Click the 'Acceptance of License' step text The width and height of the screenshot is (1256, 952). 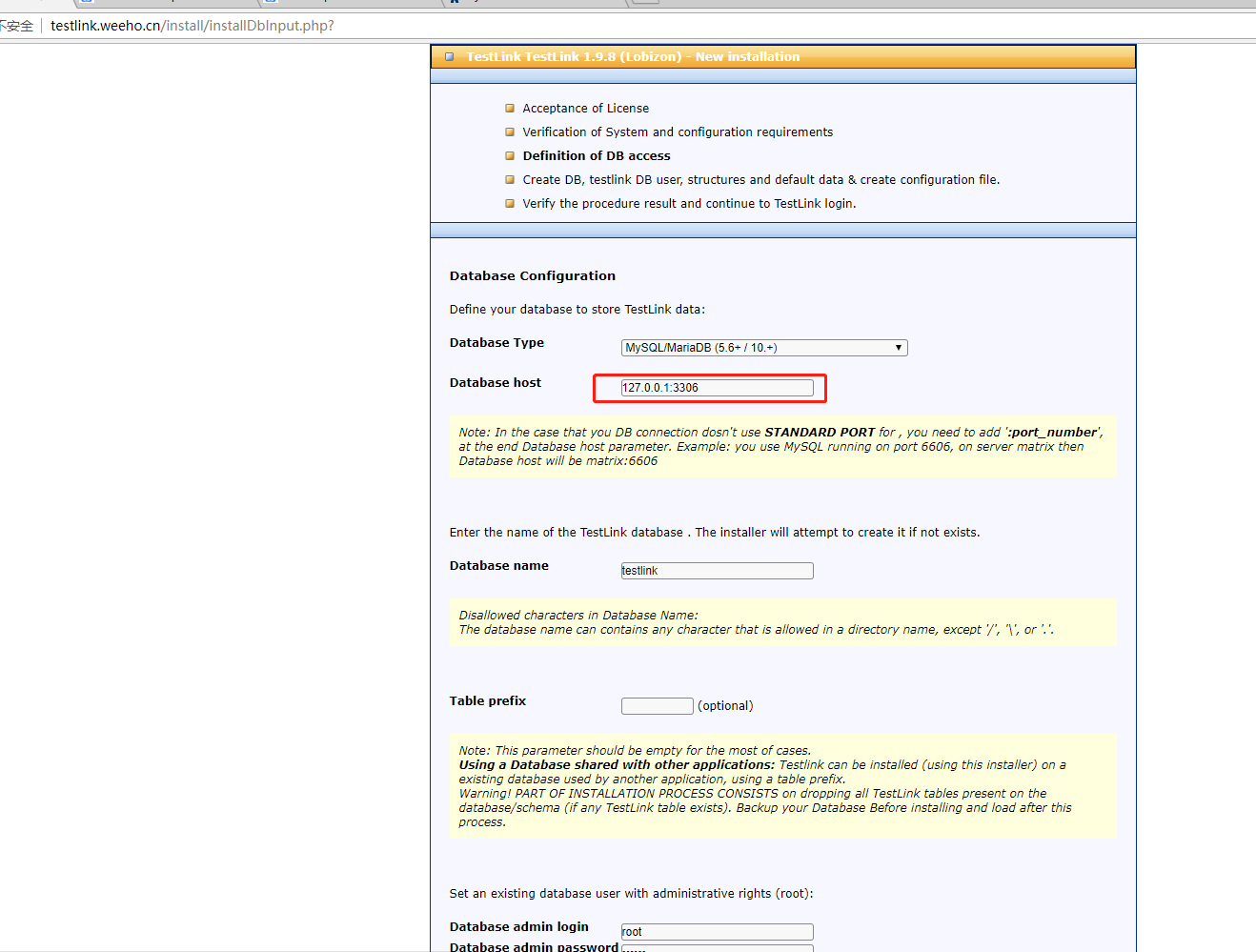[586, 109]
